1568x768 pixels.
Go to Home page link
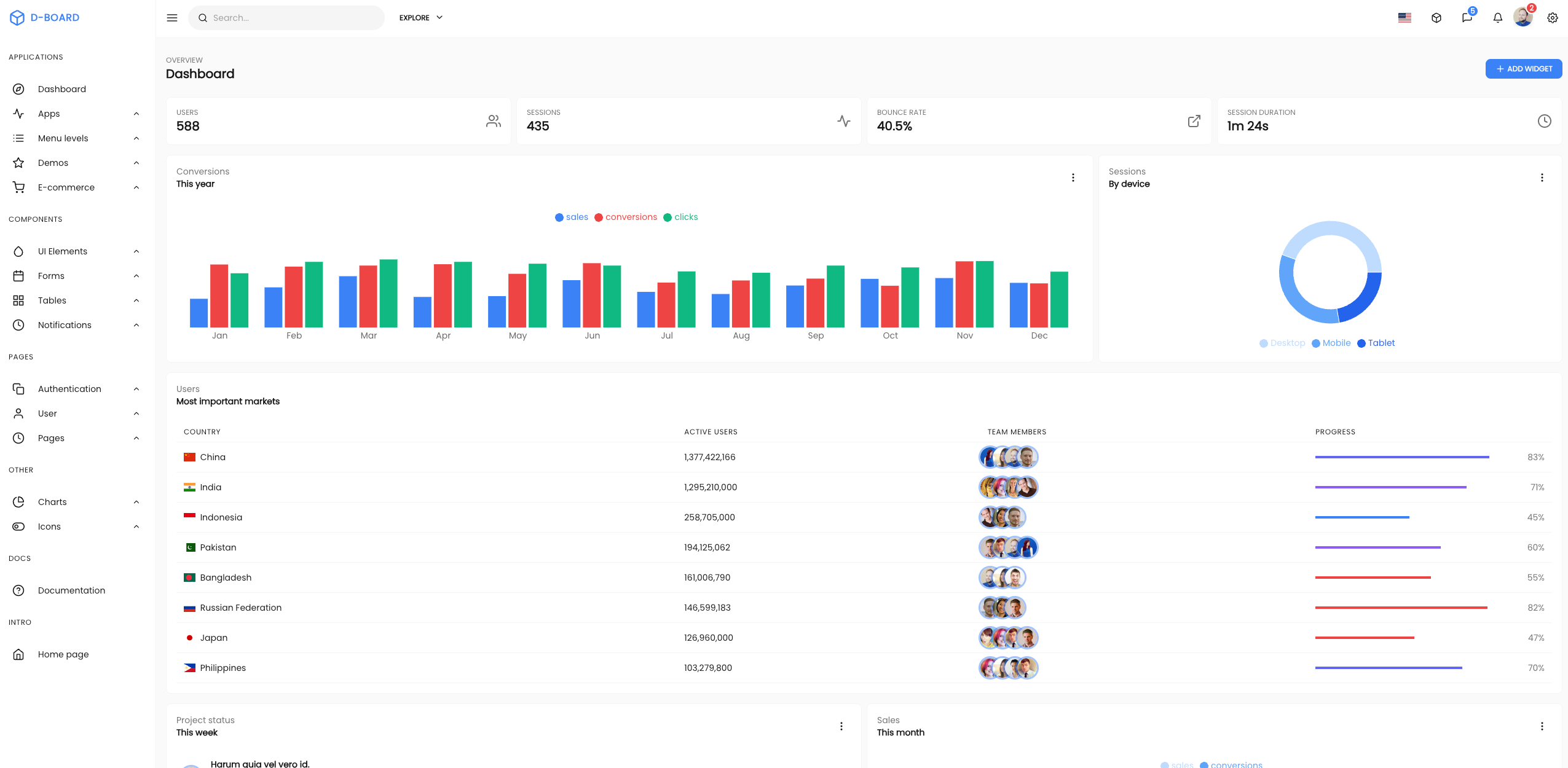[77, 654]
